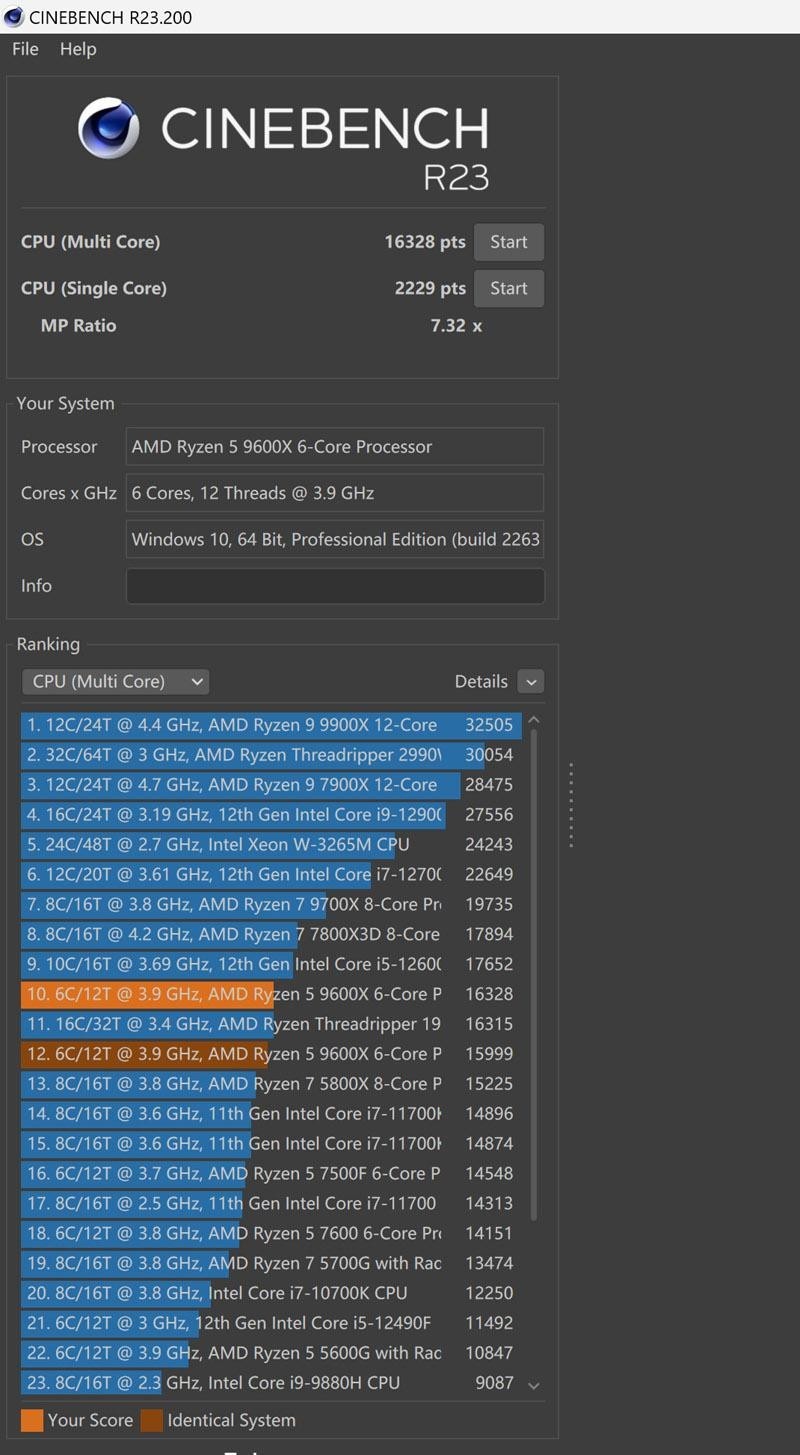
Task: Click the Processor field showing AMD Ryzen 5 9600X
Action: tap(335, 446)
